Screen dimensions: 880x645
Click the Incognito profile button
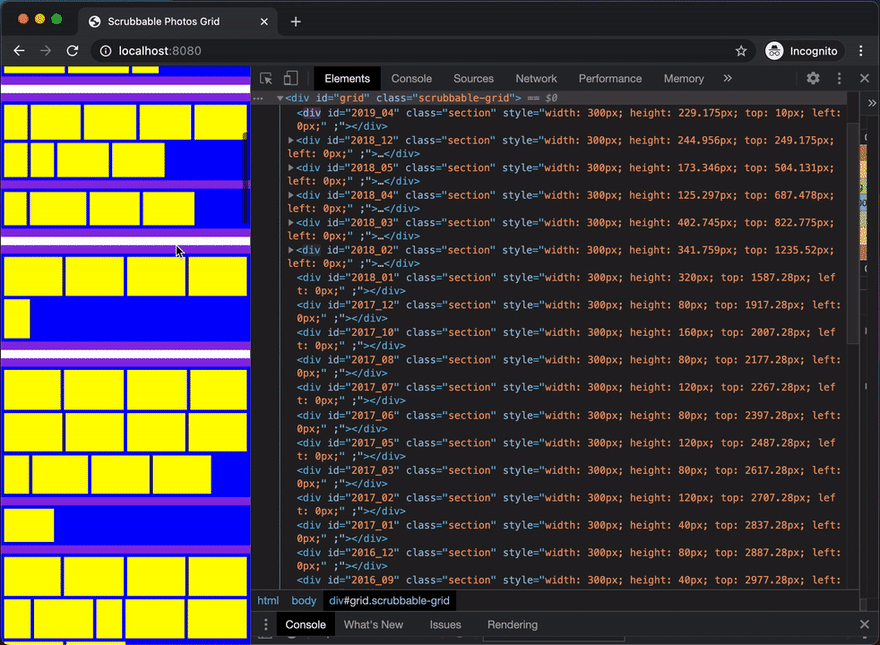tap(803, 51)
